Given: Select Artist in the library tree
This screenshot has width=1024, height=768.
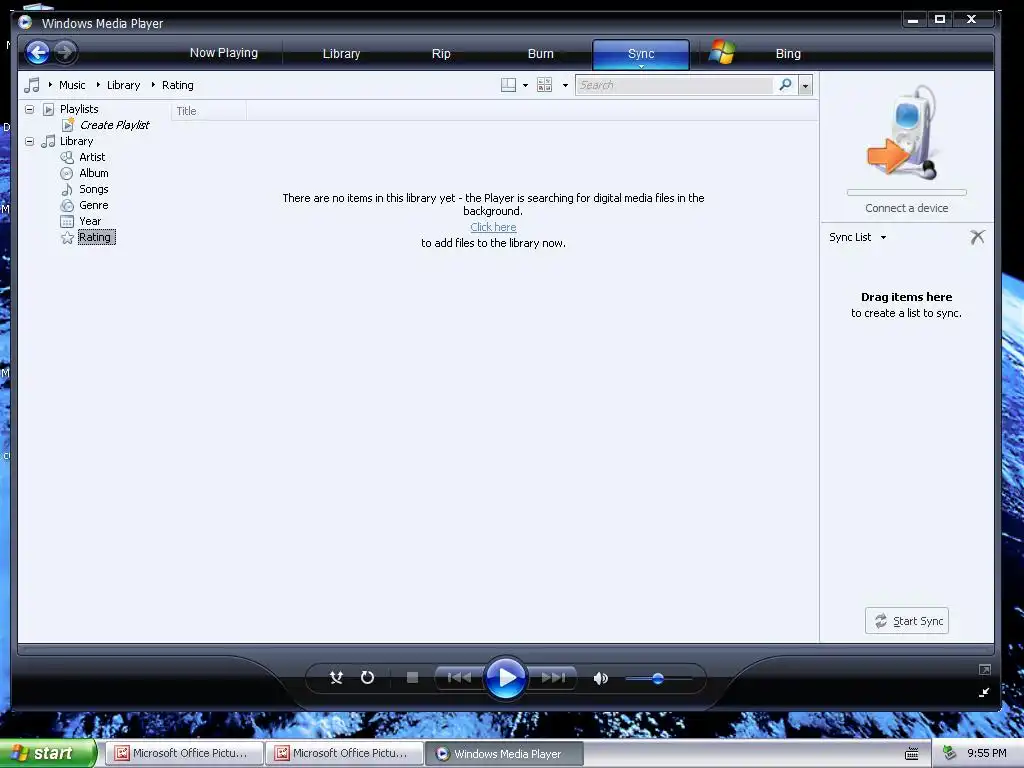Looking at the screenshot, I should 92,157.
